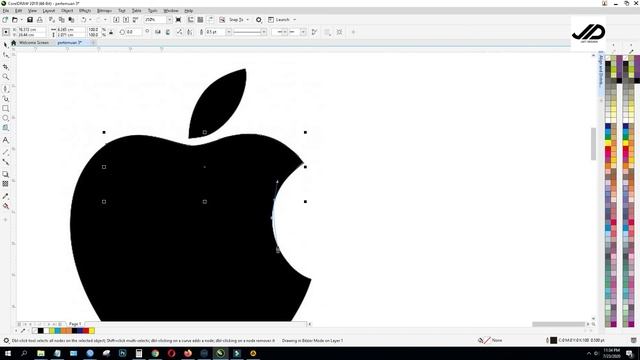The image size is (640, 360).
Task: Toggle show grid button
Action: coord(200,20)
